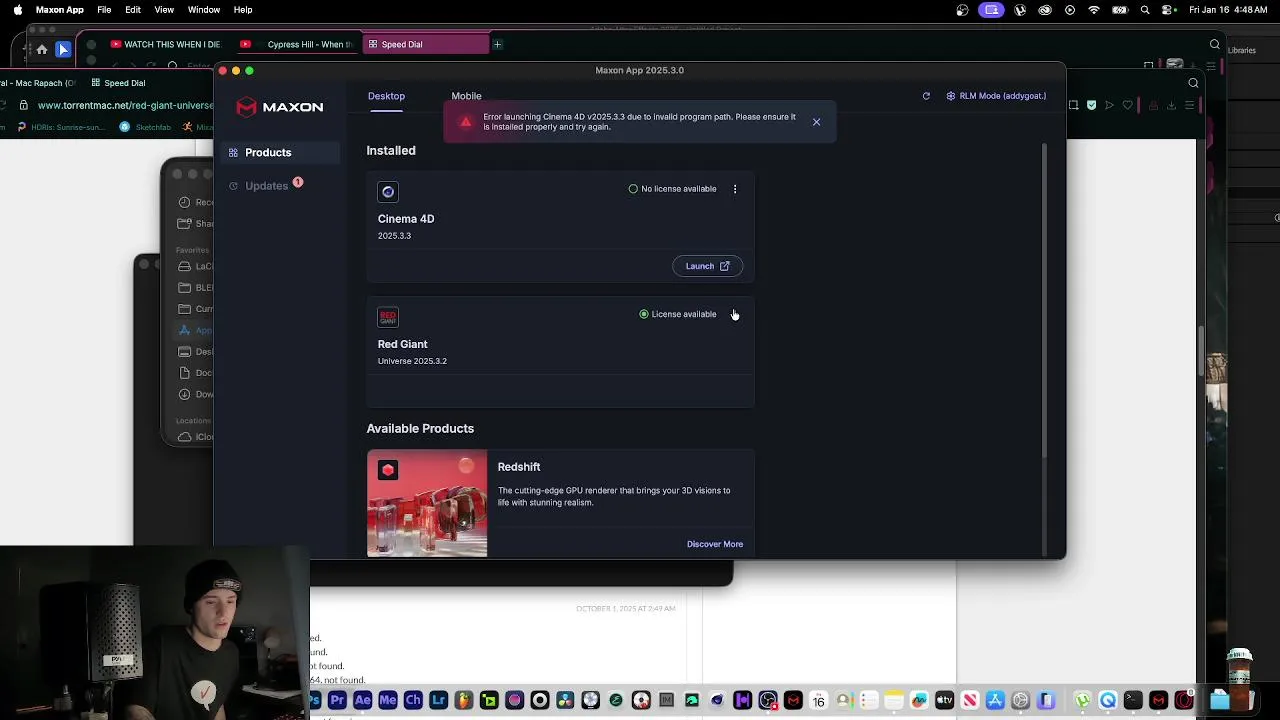Open the Apple menu
This screenshot has width=1280, height=720.
point(17,10)
